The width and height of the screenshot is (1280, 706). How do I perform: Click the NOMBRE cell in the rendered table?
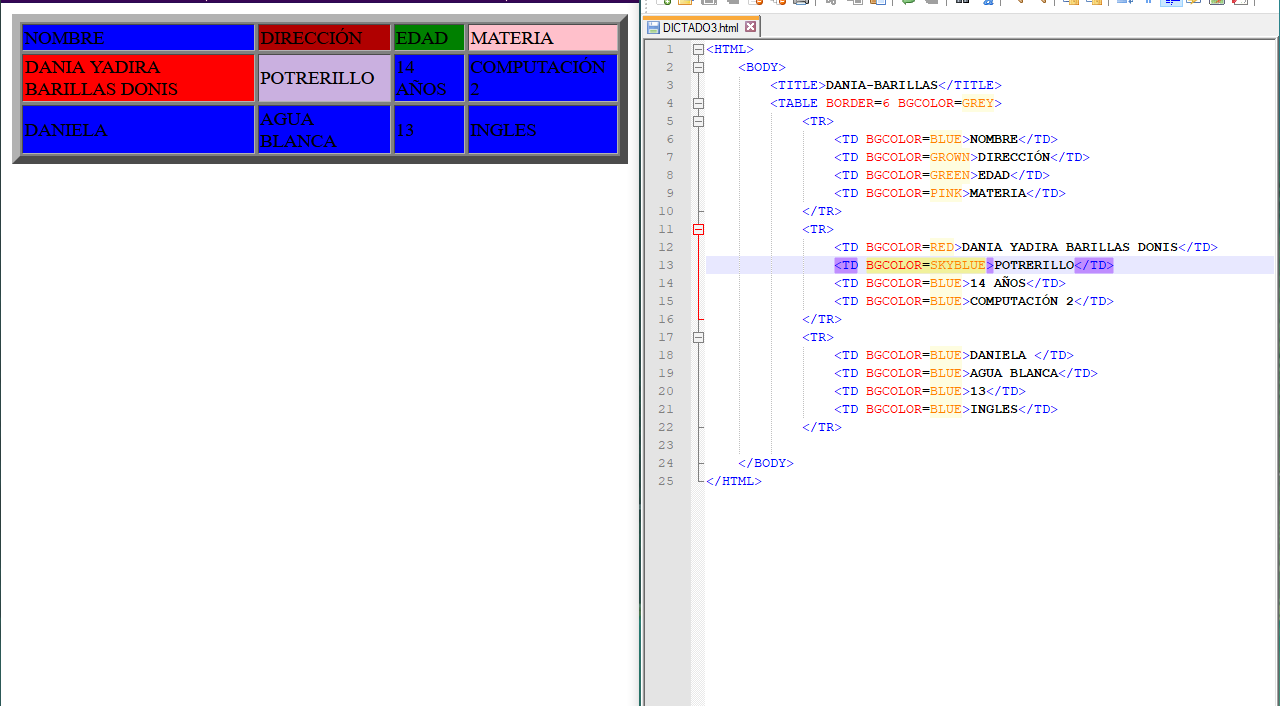(138, 38)
